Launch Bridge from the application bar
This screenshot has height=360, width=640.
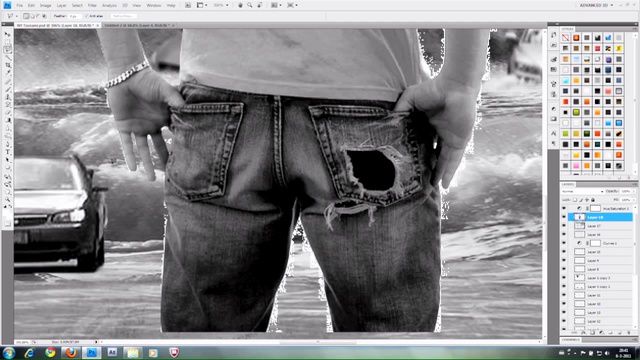pyautogui.click(x=188, y=5)
